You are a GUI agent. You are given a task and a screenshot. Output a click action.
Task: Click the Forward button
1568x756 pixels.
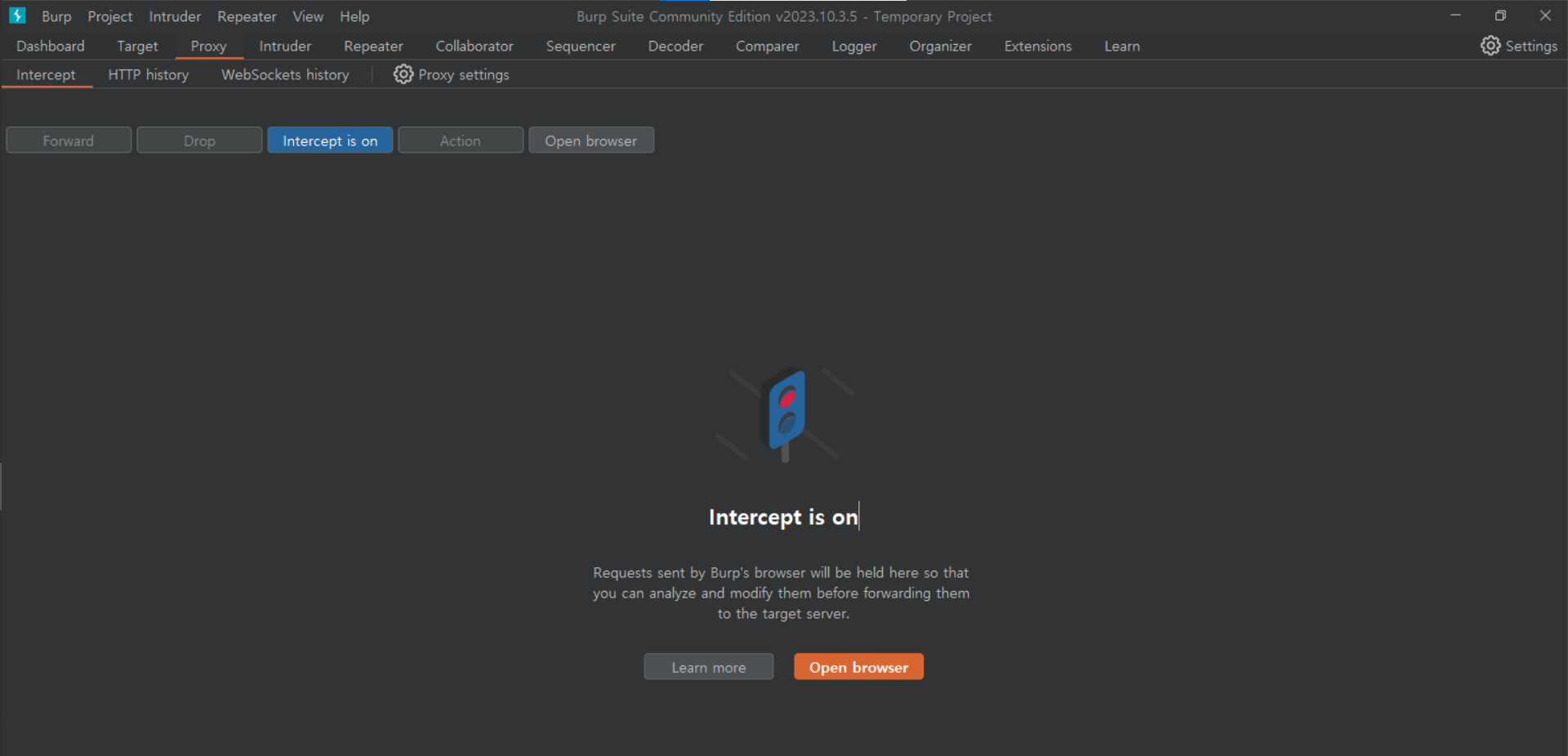pyautogui.click(x=69, y=140)
